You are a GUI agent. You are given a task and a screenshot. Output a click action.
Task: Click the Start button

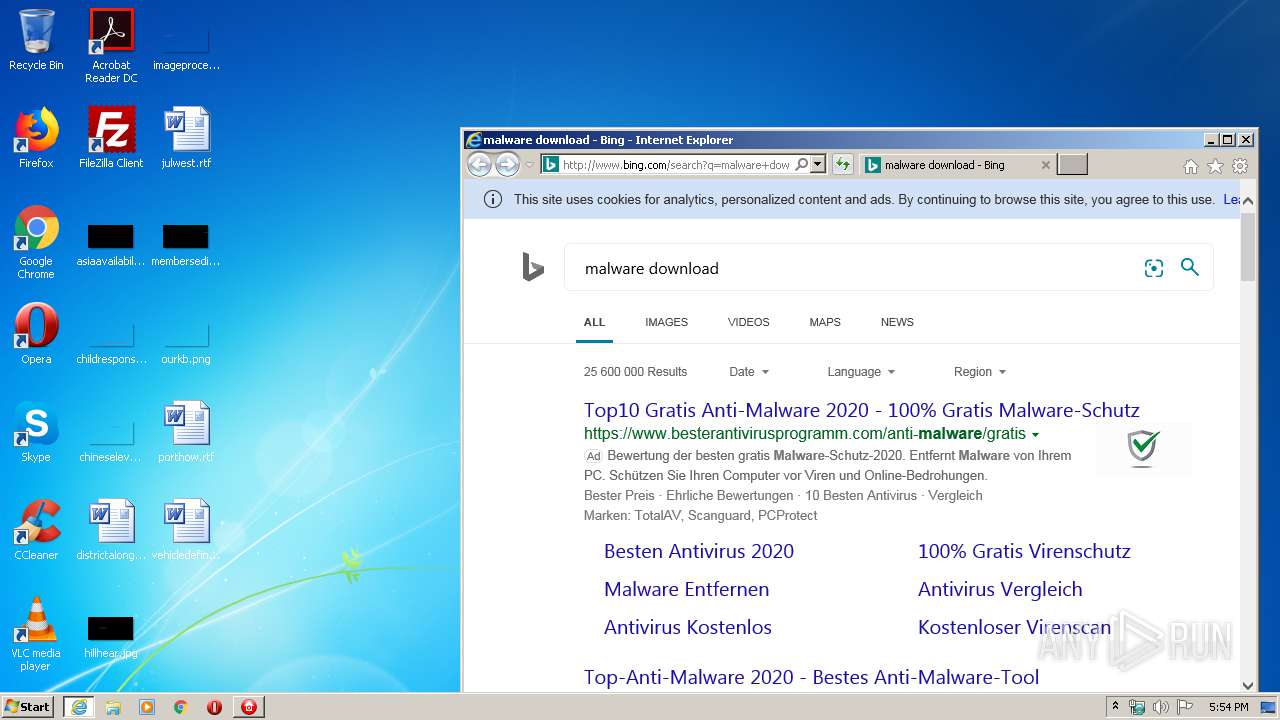tap(28, 706)
